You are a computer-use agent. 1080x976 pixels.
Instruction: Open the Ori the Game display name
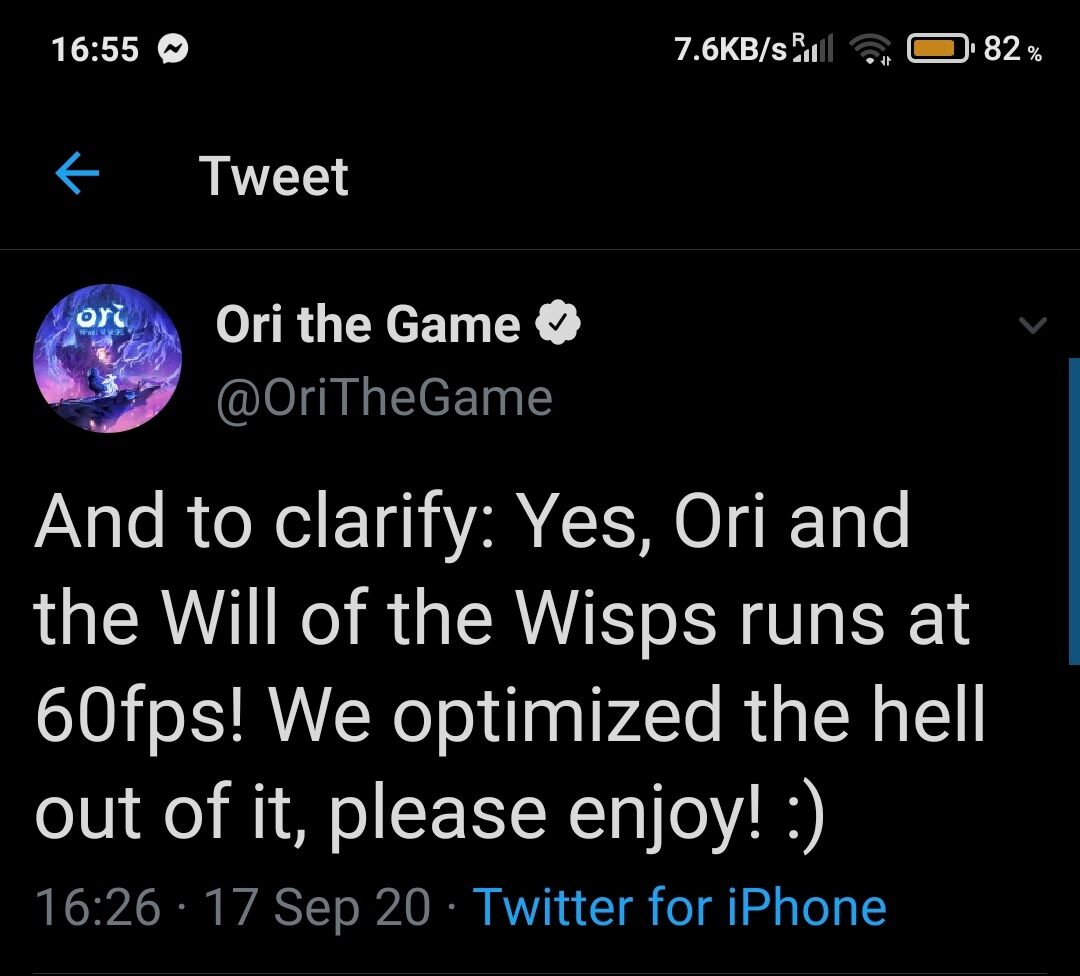pyautogui.click(x=368, y=324)
